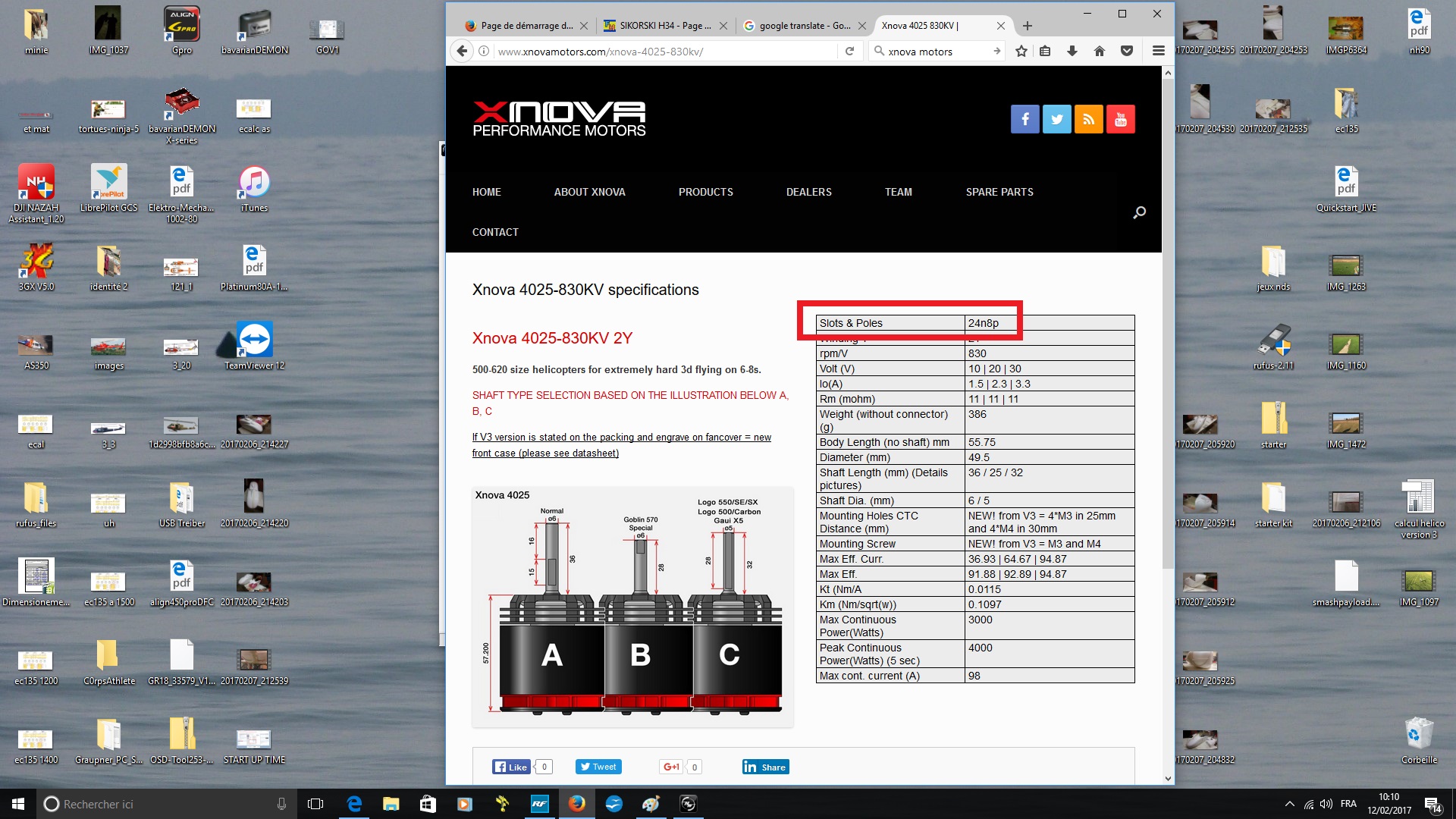Close the google translate tab
1456x819 pixels.
coord(862,26)
